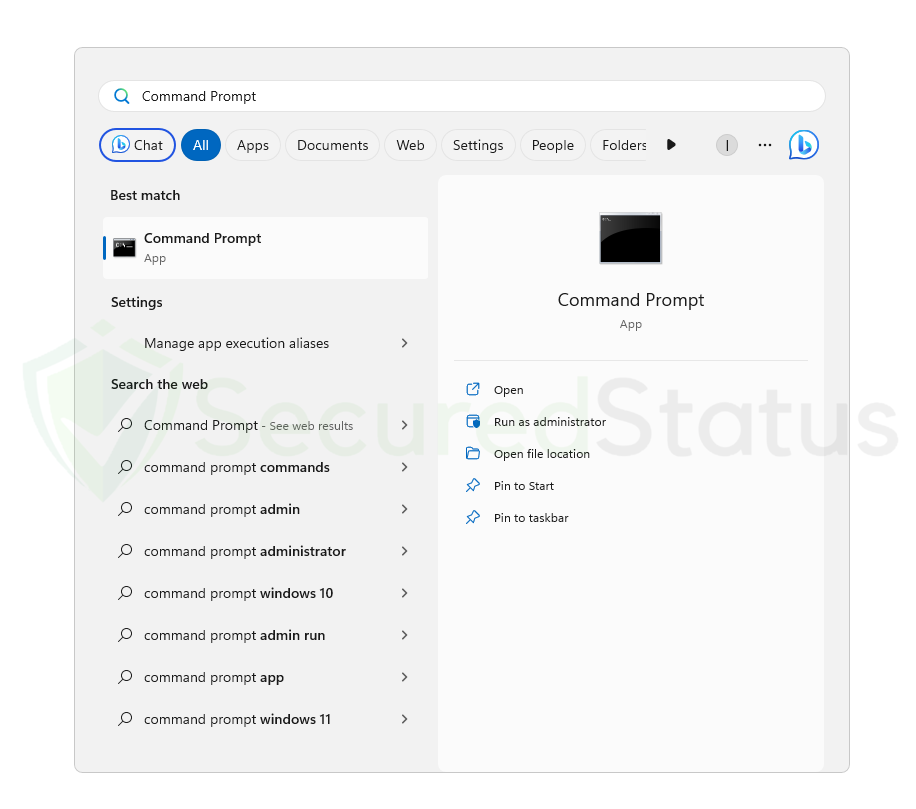Select 'command prompt app' suggestion
The image size is (916, 809).
[266, 677]
